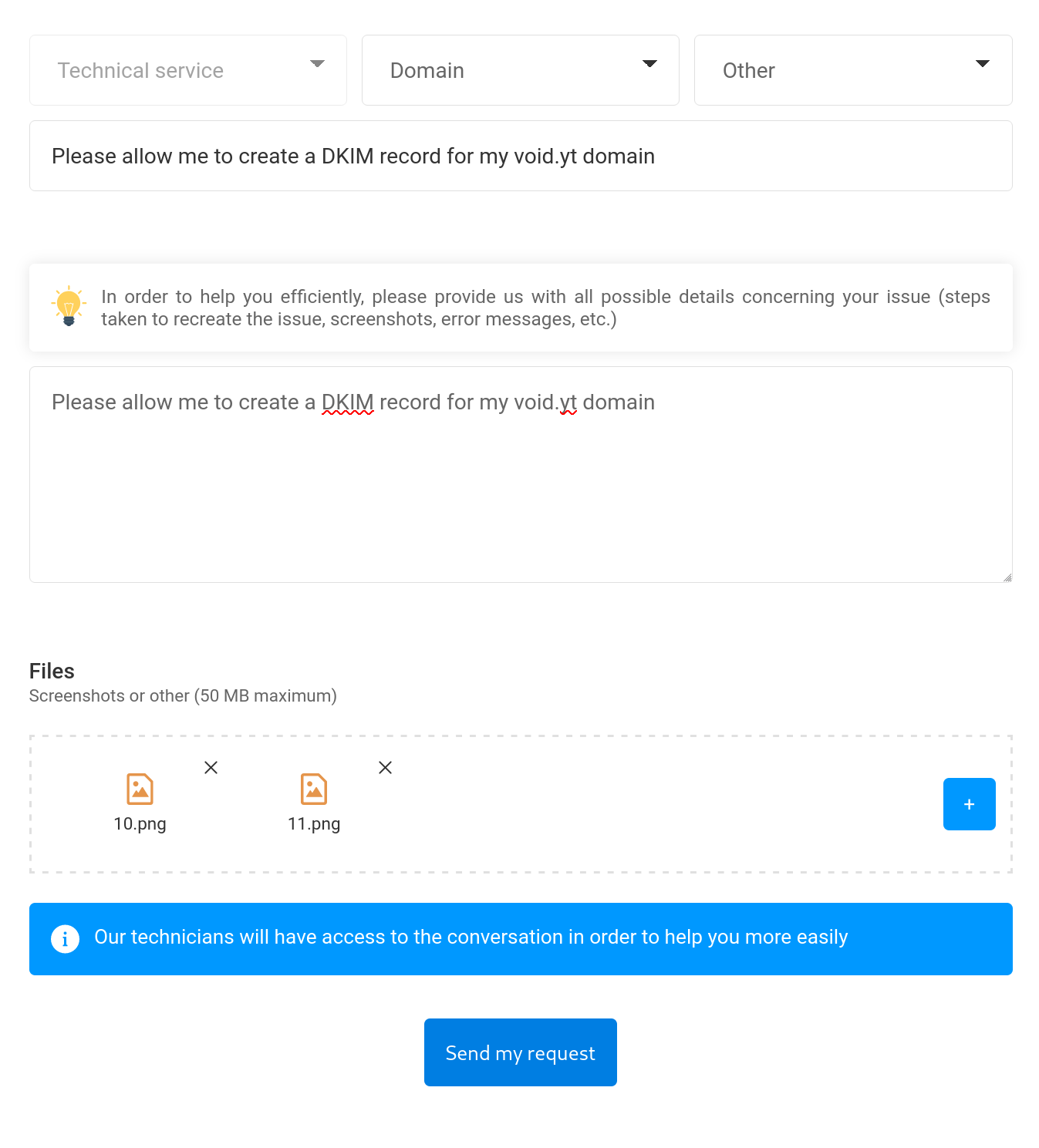Remove the 11.png attachment
This screenshot has width=1039, height=1148.
tap(385, 767)
